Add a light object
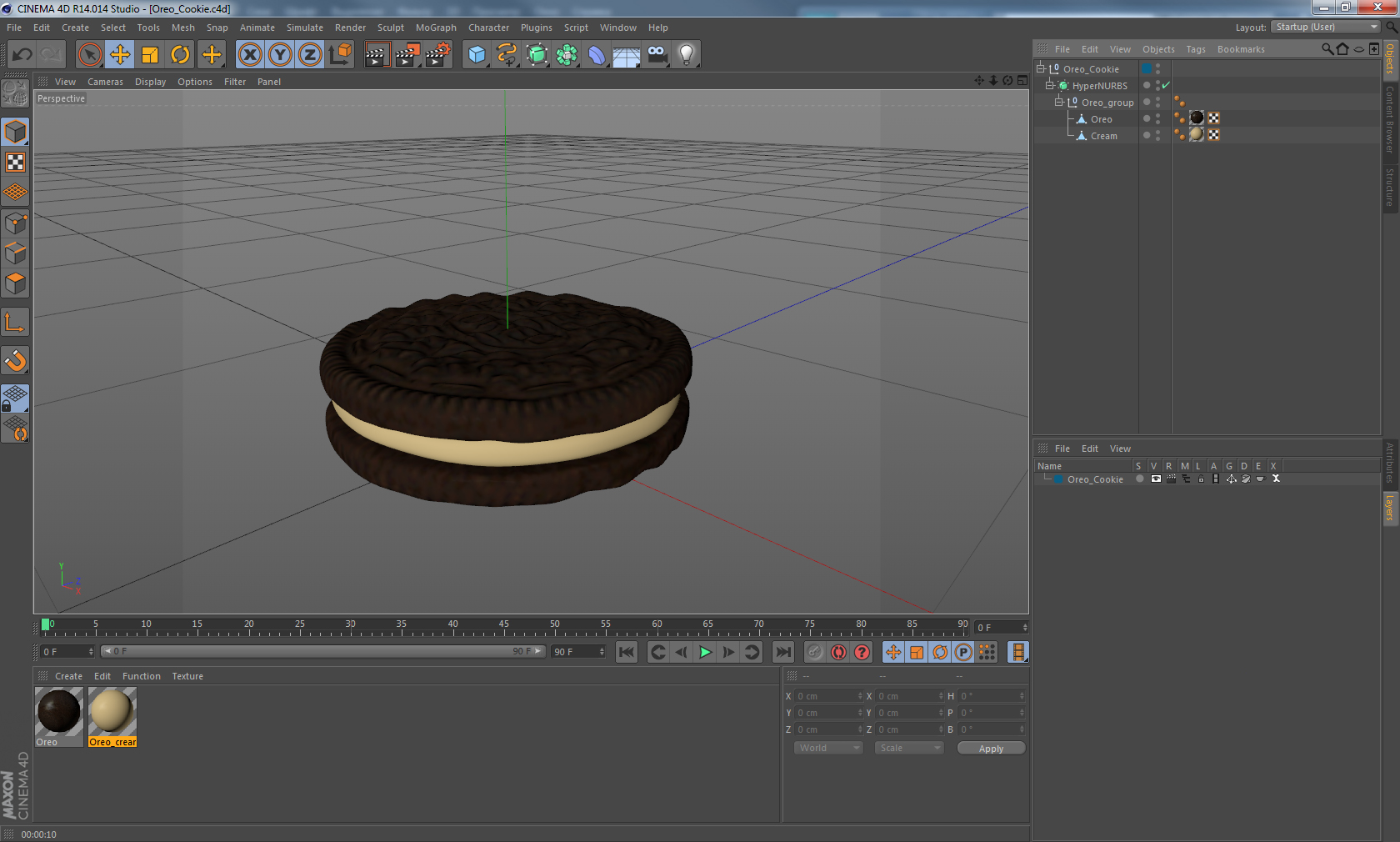 pyautogui.click(x=687, y=55)
